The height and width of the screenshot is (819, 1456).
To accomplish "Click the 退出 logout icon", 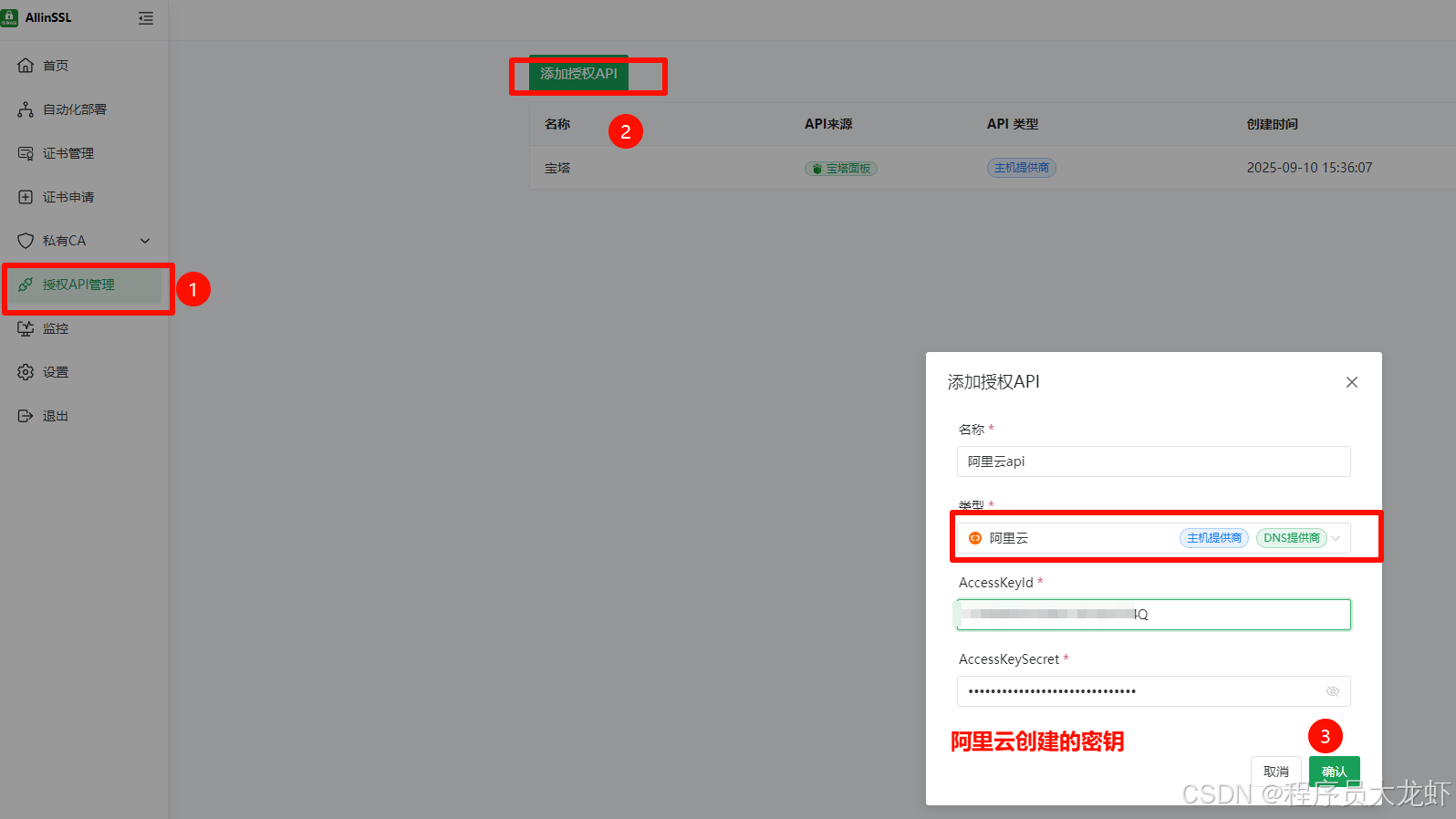I will tap(26, 416).
